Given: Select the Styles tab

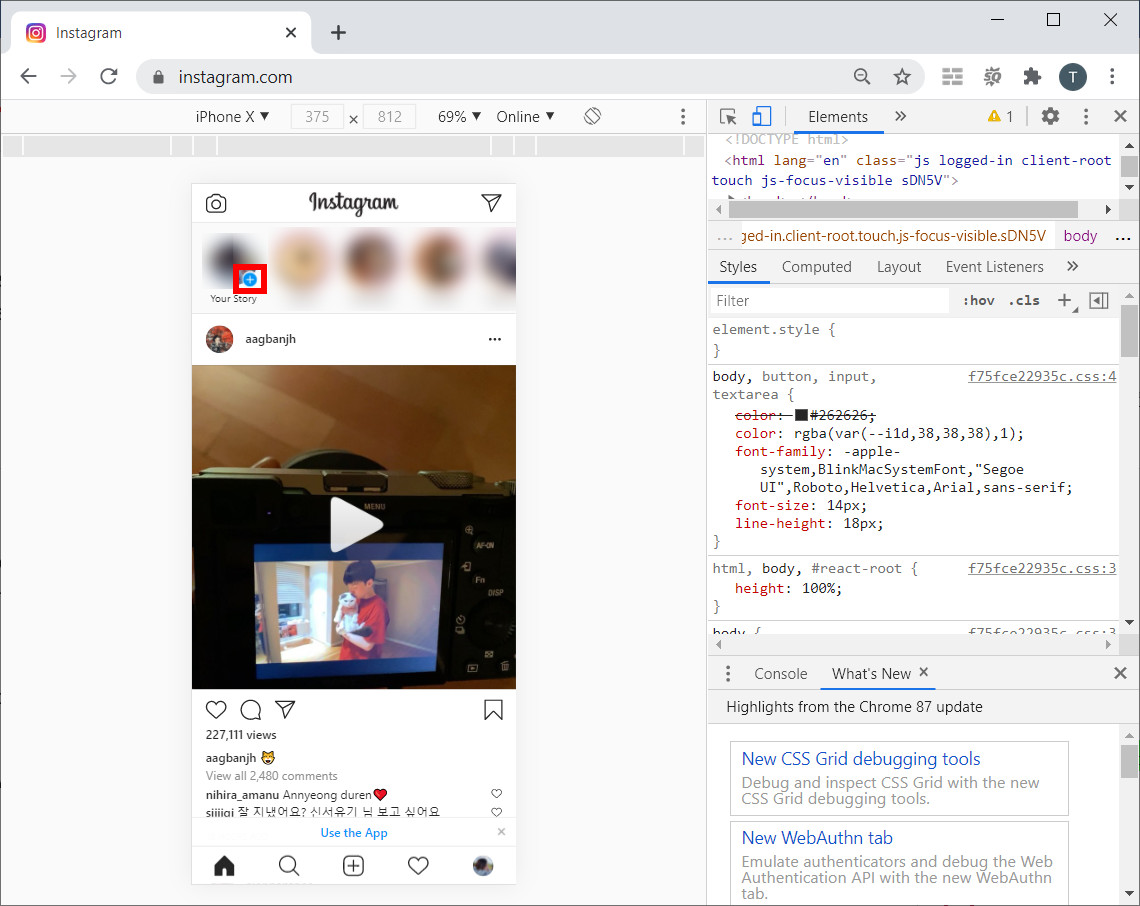Looking at the screenshot, I should pos(738,267).
